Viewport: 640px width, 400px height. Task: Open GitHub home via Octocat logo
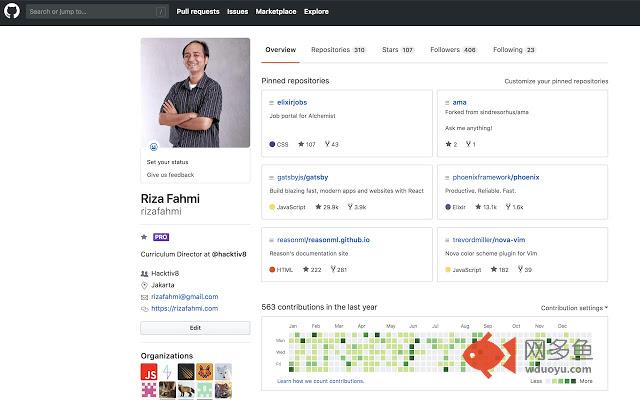(12, 11)
